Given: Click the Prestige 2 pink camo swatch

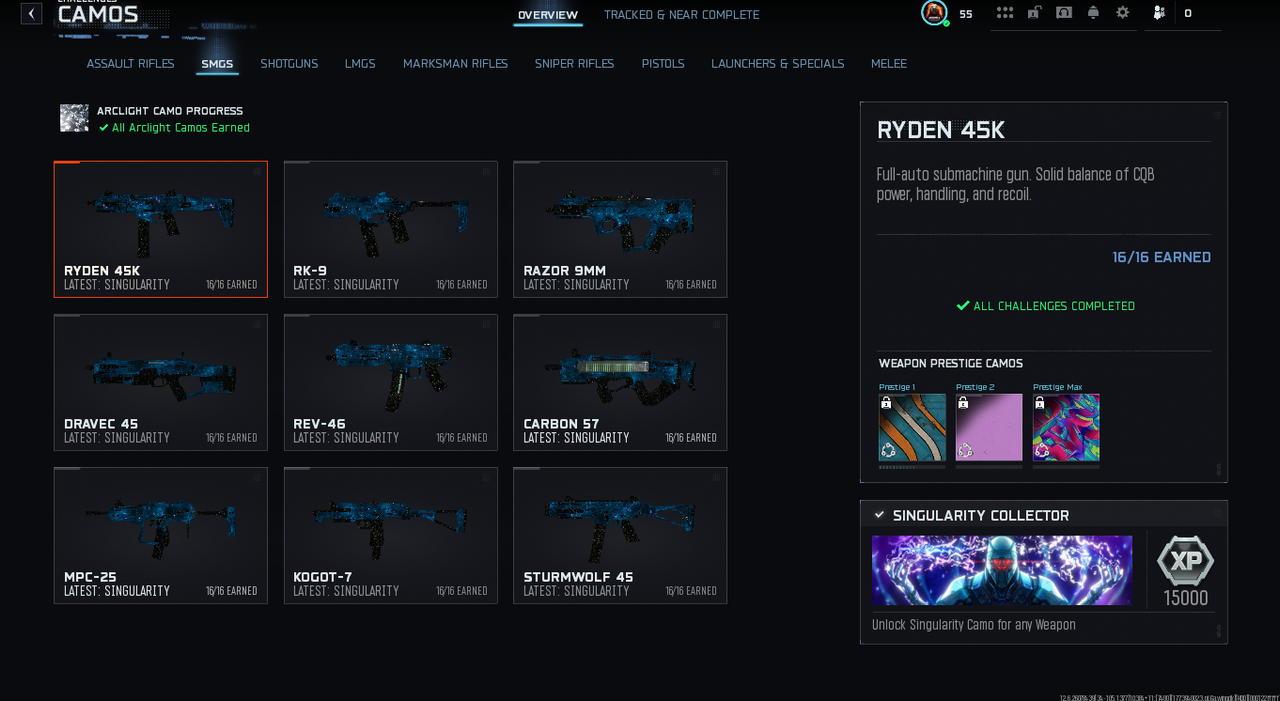Looking at the screenshot, I should (x=989, y=427).
